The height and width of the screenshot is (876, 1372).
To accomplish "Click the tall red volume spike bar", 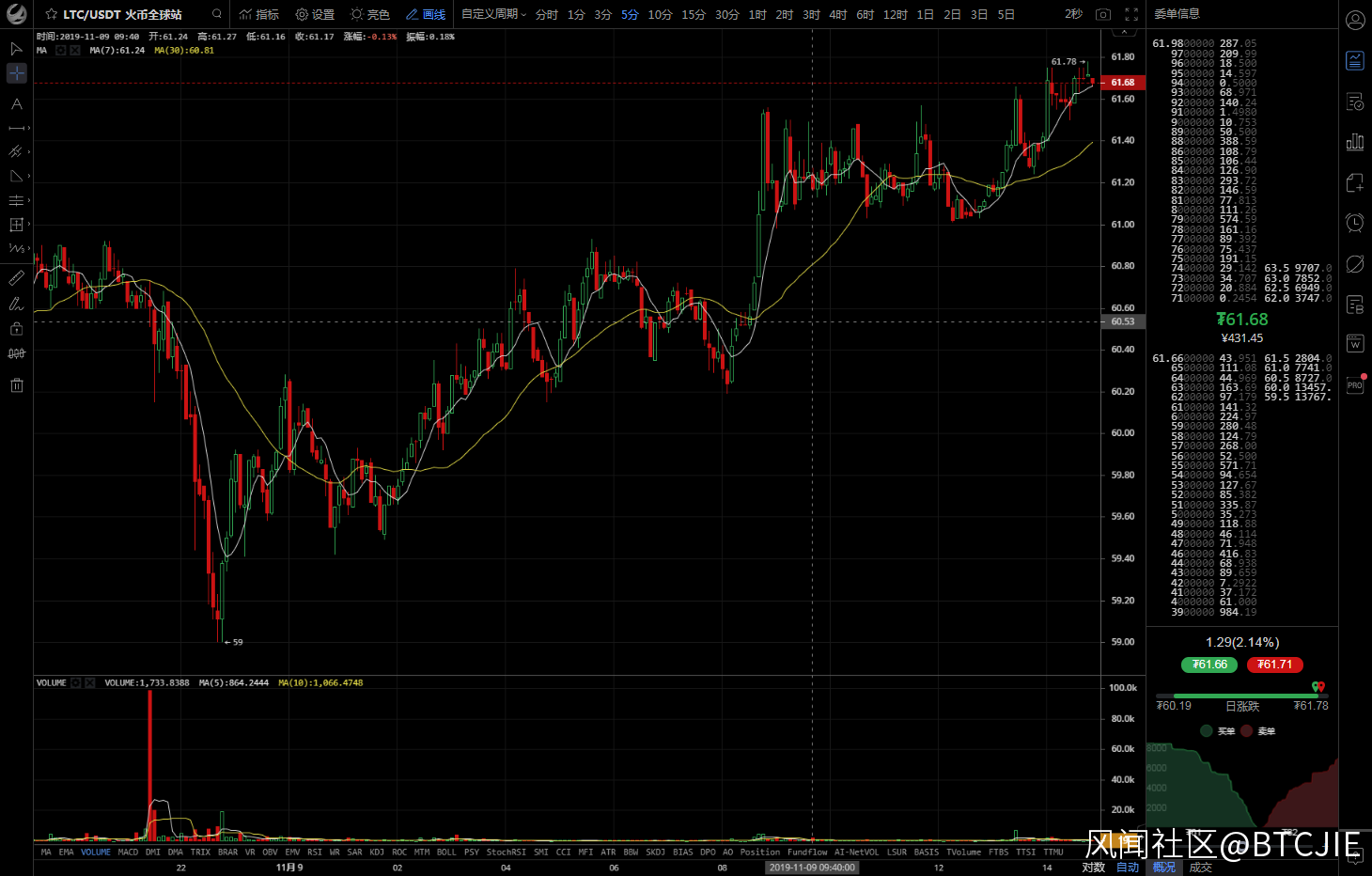I will [x=149, y=764].
